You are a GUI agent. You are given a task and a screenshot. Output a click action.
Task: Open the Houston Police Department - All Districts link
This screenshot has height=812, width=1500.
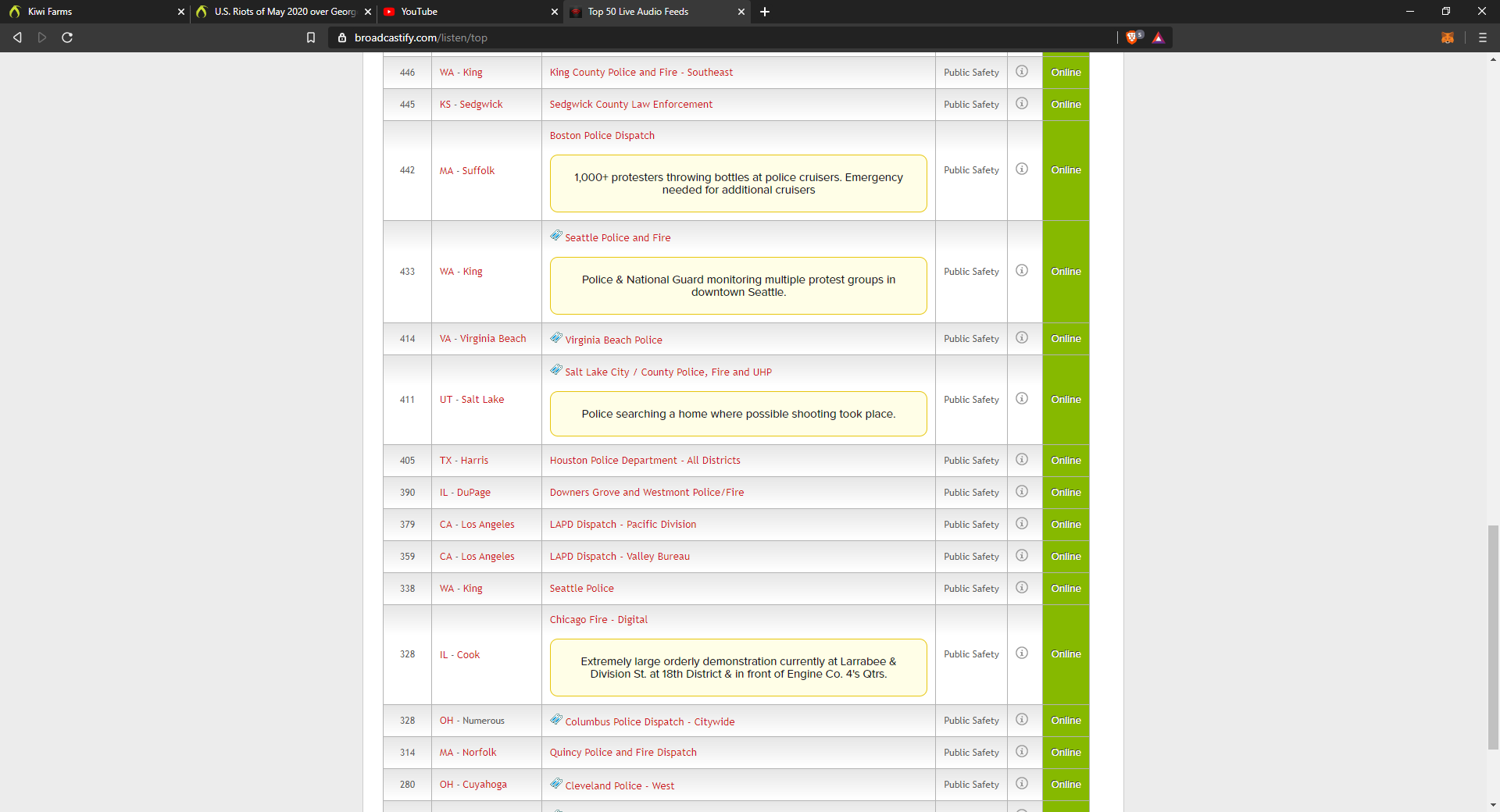[645, 461]
